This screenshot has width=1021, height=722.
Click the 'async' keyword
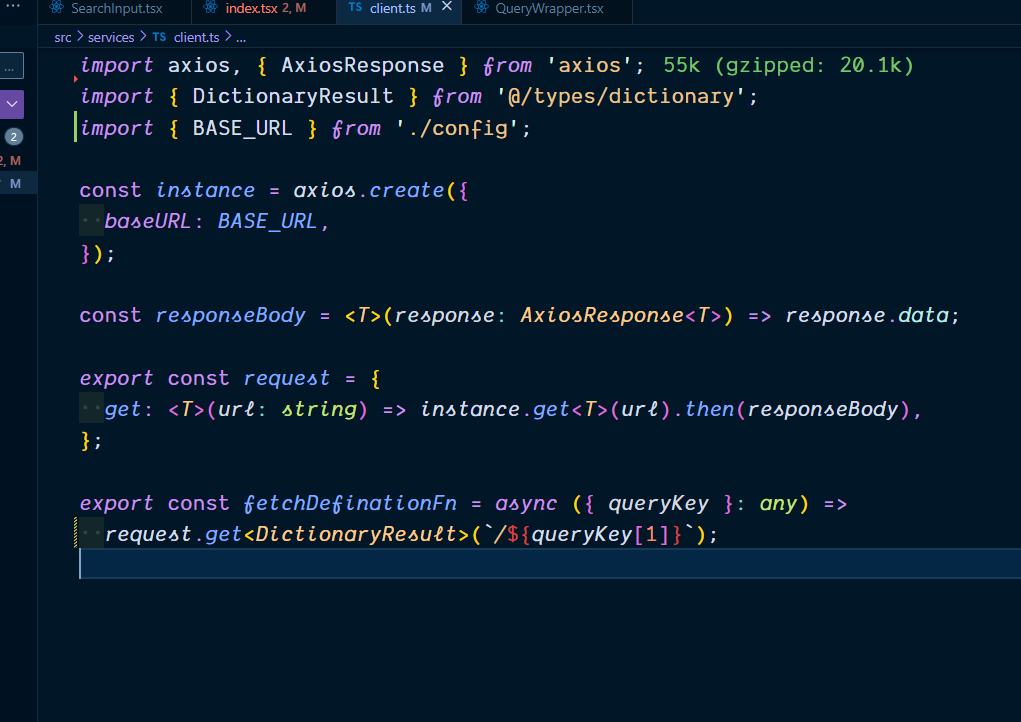click(x=526, y=503)
